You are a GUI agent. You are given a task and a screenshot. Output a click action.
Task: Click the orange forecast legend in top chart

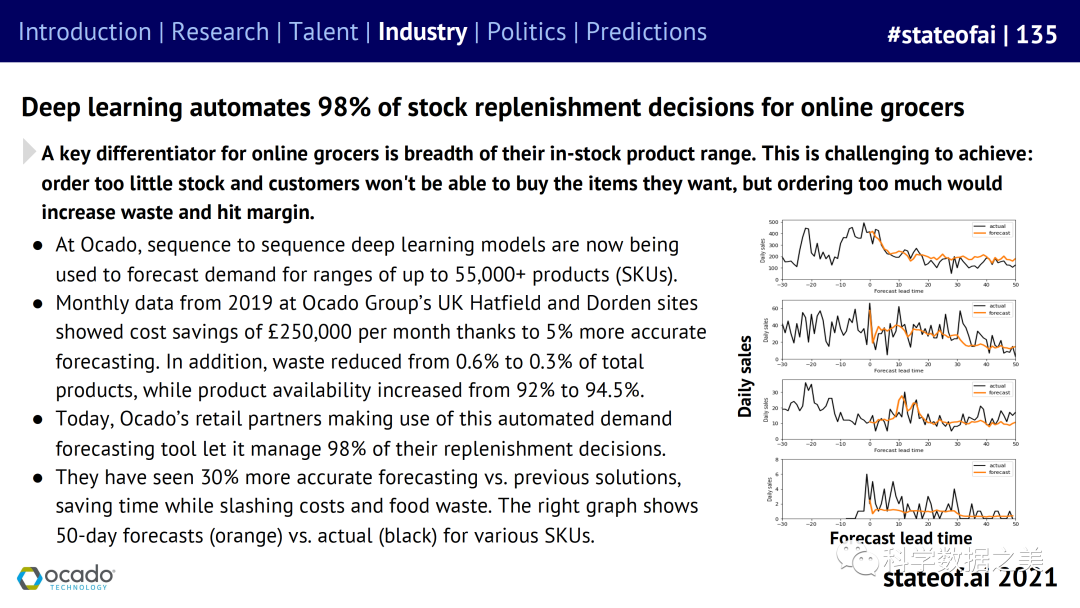tap(995, 233)
